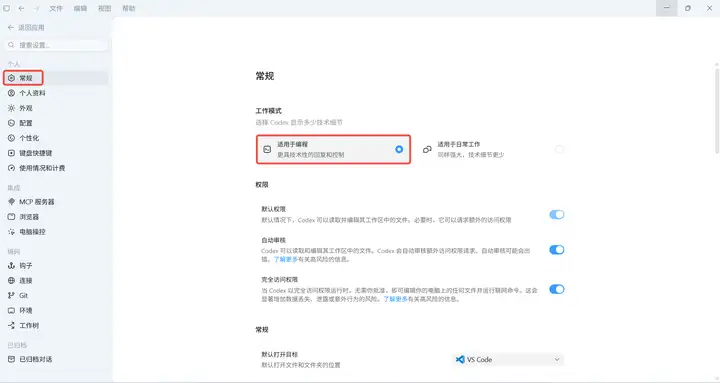Open 电脑操控 computer control settings
720x383 pixels.
click(56, 232)
